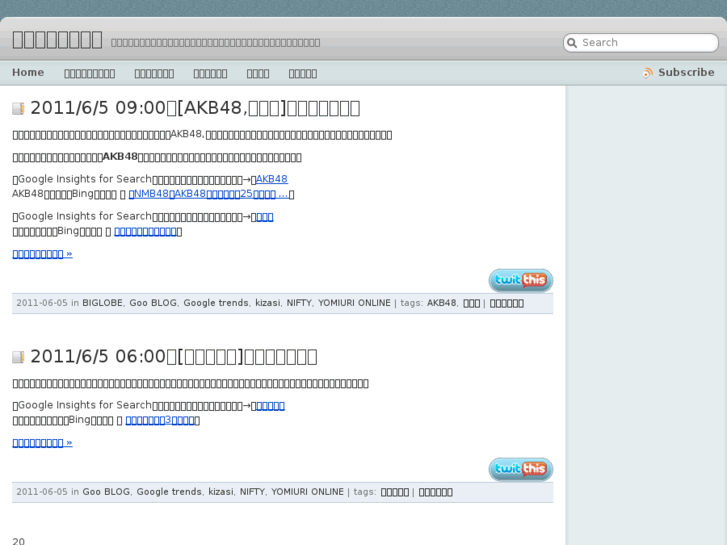Open NIFTY category in first post footer
This screenshot has width=727, height=545.
299,303
